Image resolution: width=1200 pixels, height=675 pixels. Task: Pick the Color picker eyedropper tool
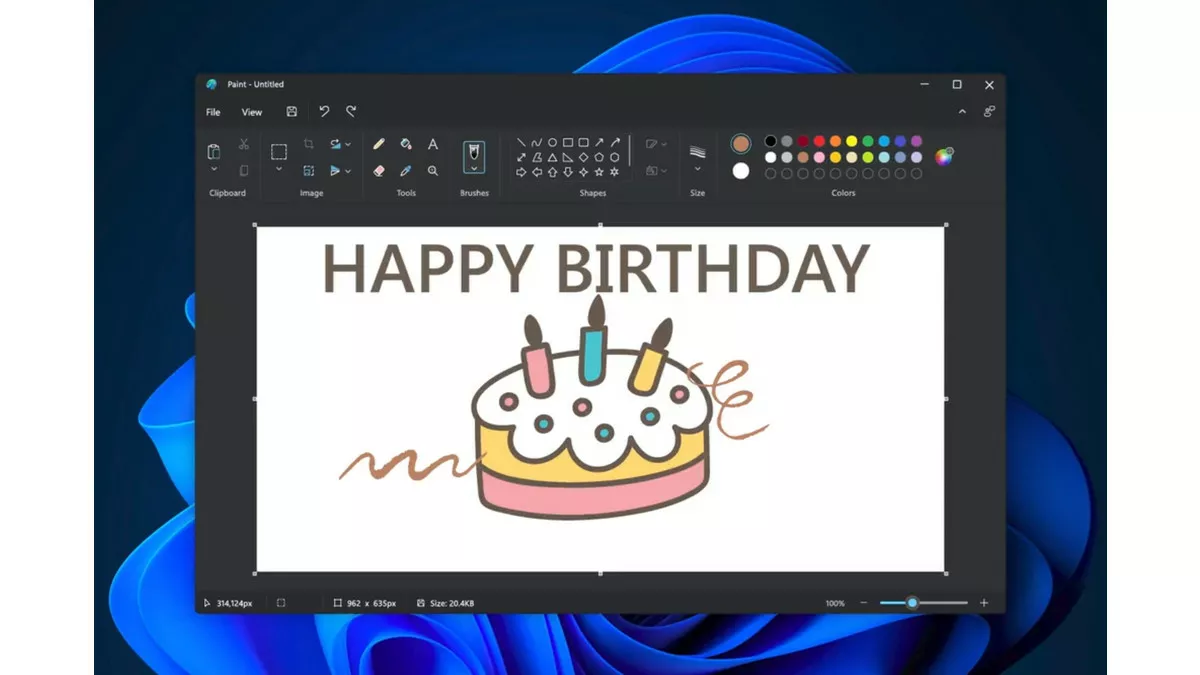pyautogui.click(x=404, y=170)
